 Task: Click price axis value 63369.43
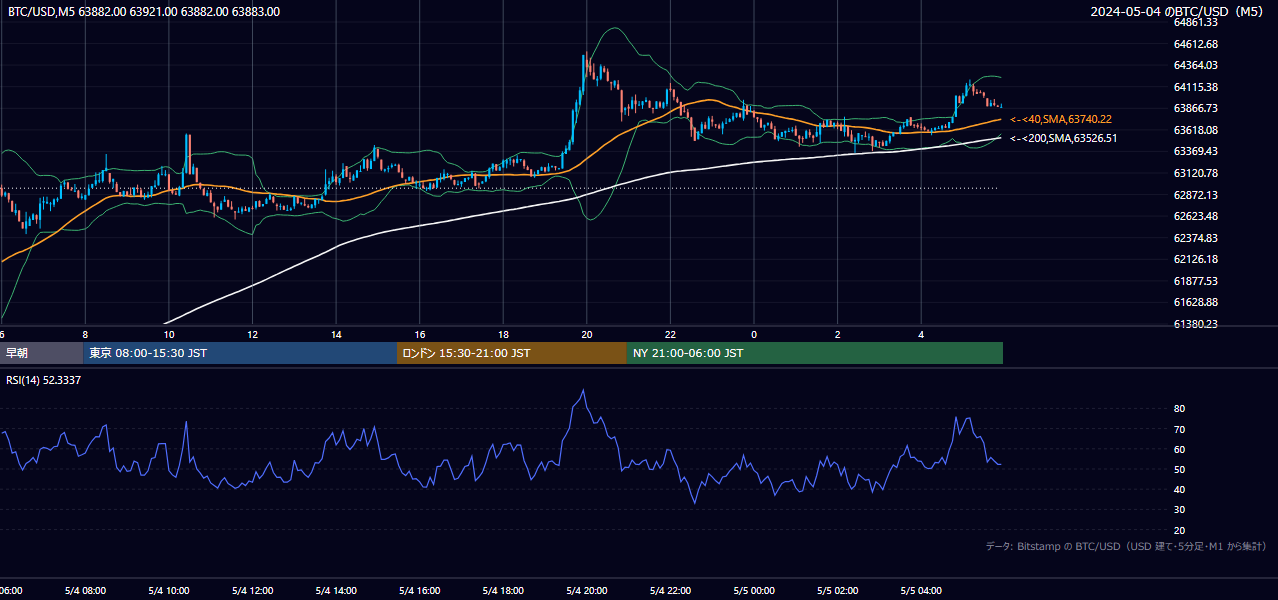coord(1195,151)
